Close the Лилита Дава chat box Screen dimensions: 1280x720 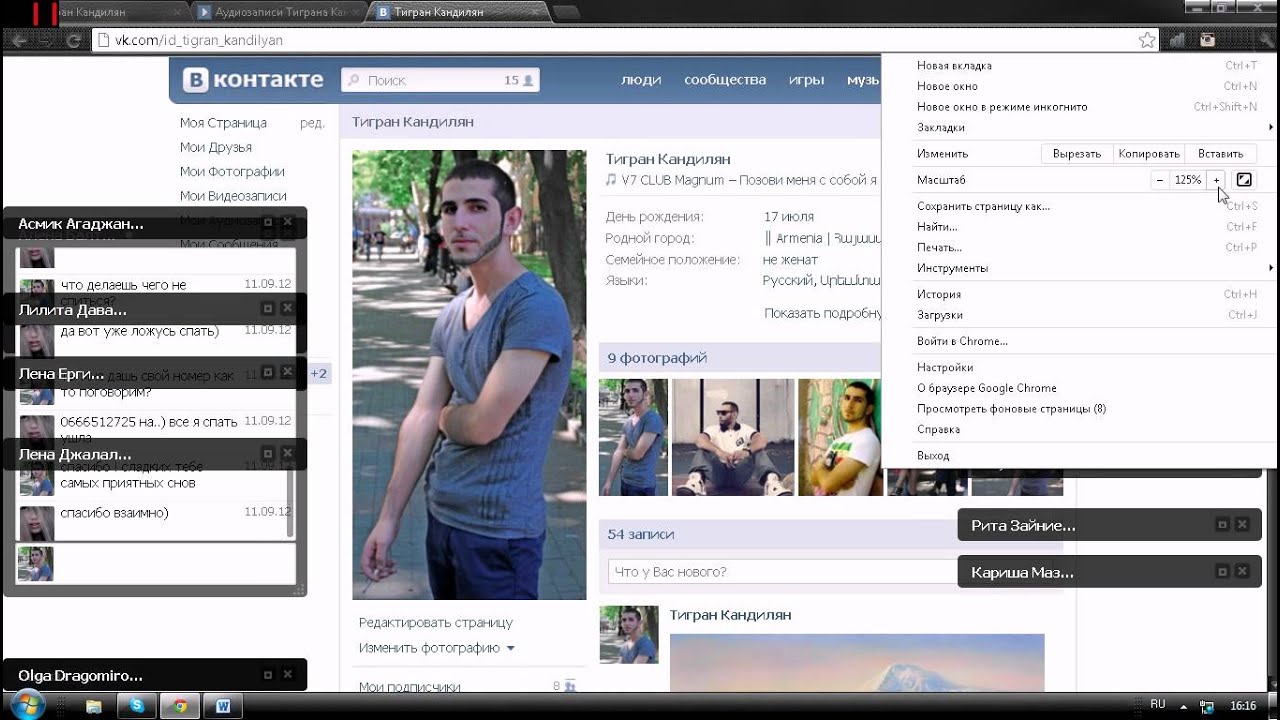288,308
